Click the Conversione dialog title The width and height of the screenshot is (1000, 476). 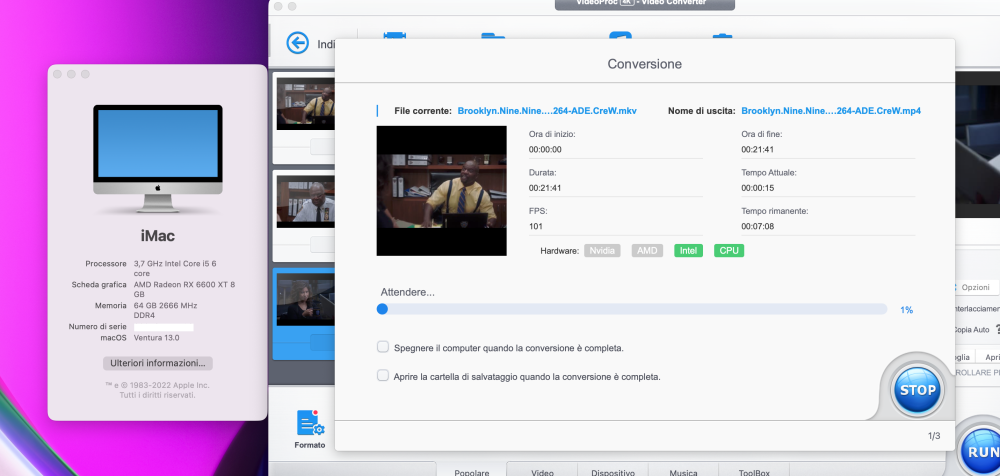click(644, 64)
